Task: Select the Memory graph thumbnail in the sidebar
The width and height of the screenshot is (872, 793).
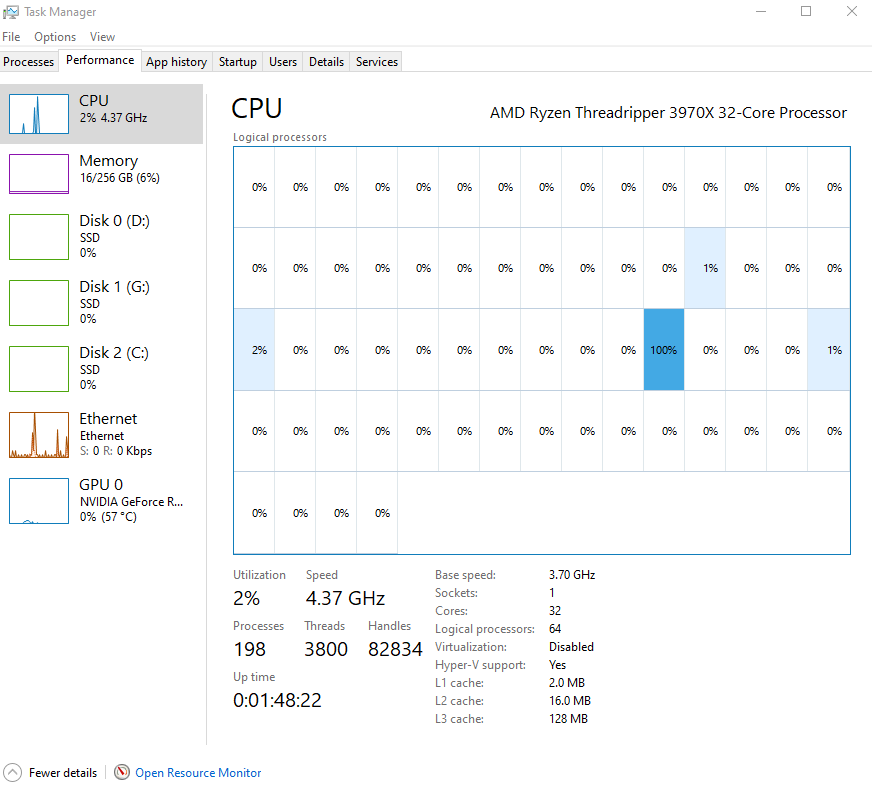Action: [x=39, y=174]
